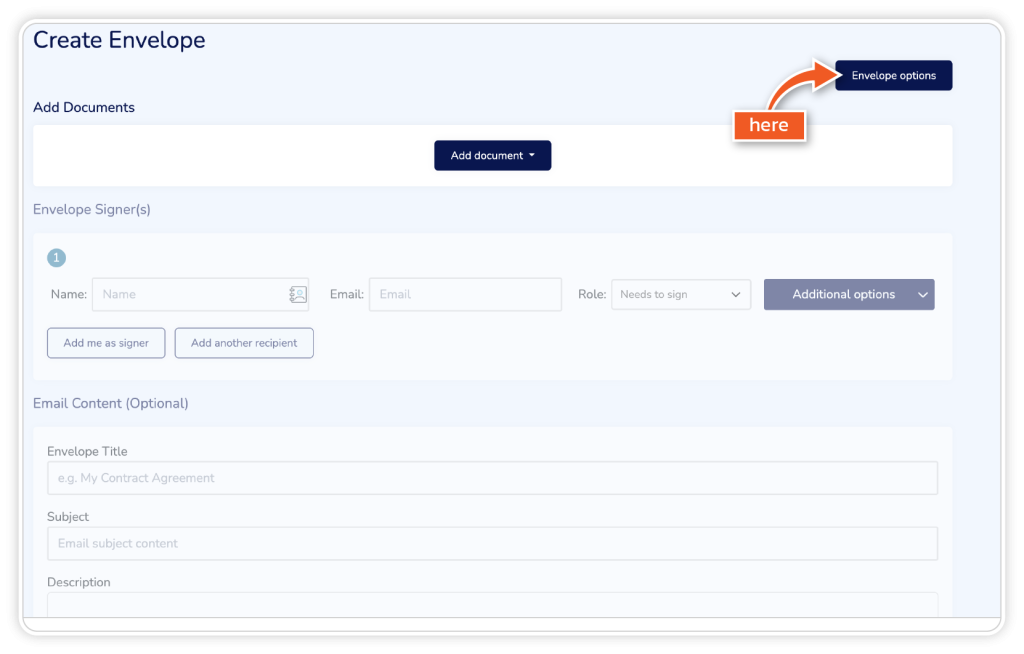Focus the Description text area
The image size is (1024, 654).
point(492,605)
